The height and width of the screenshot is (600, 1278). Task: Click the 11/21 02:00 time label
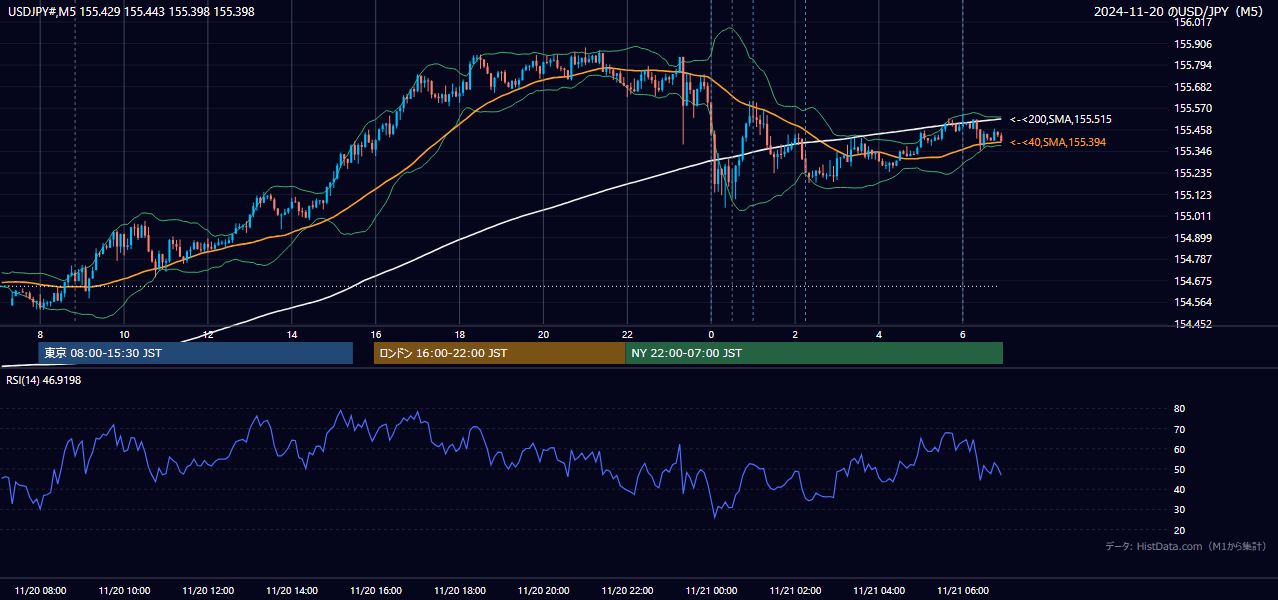(795, 591)
